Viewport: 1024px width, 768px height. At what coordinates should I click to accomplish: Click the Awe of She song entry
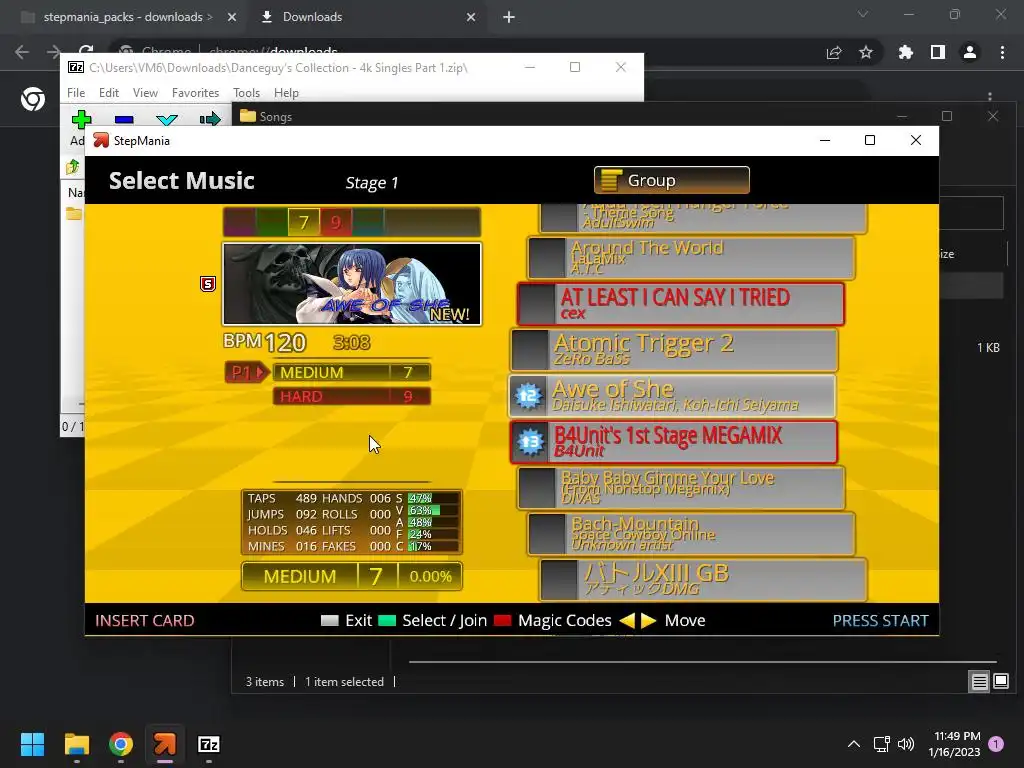click(672, 396)
